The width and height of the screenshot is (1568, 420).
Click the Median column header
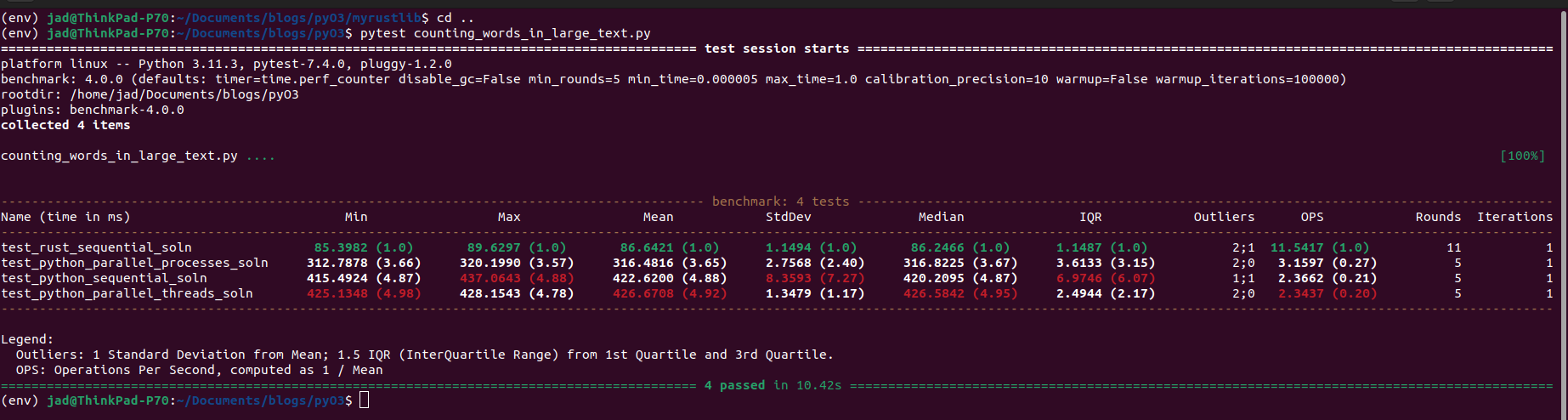[941, 217]
